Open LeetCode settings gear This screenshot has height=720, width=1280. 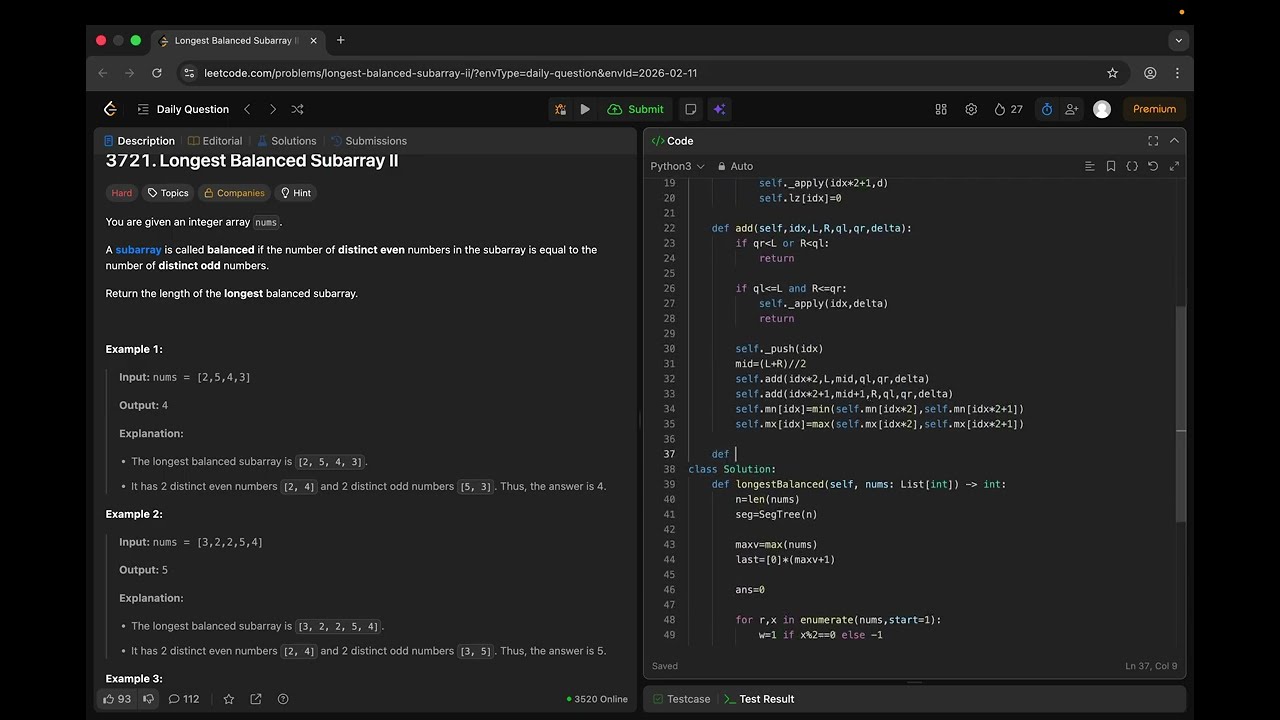pyautogui.click(x=971, y=109)
